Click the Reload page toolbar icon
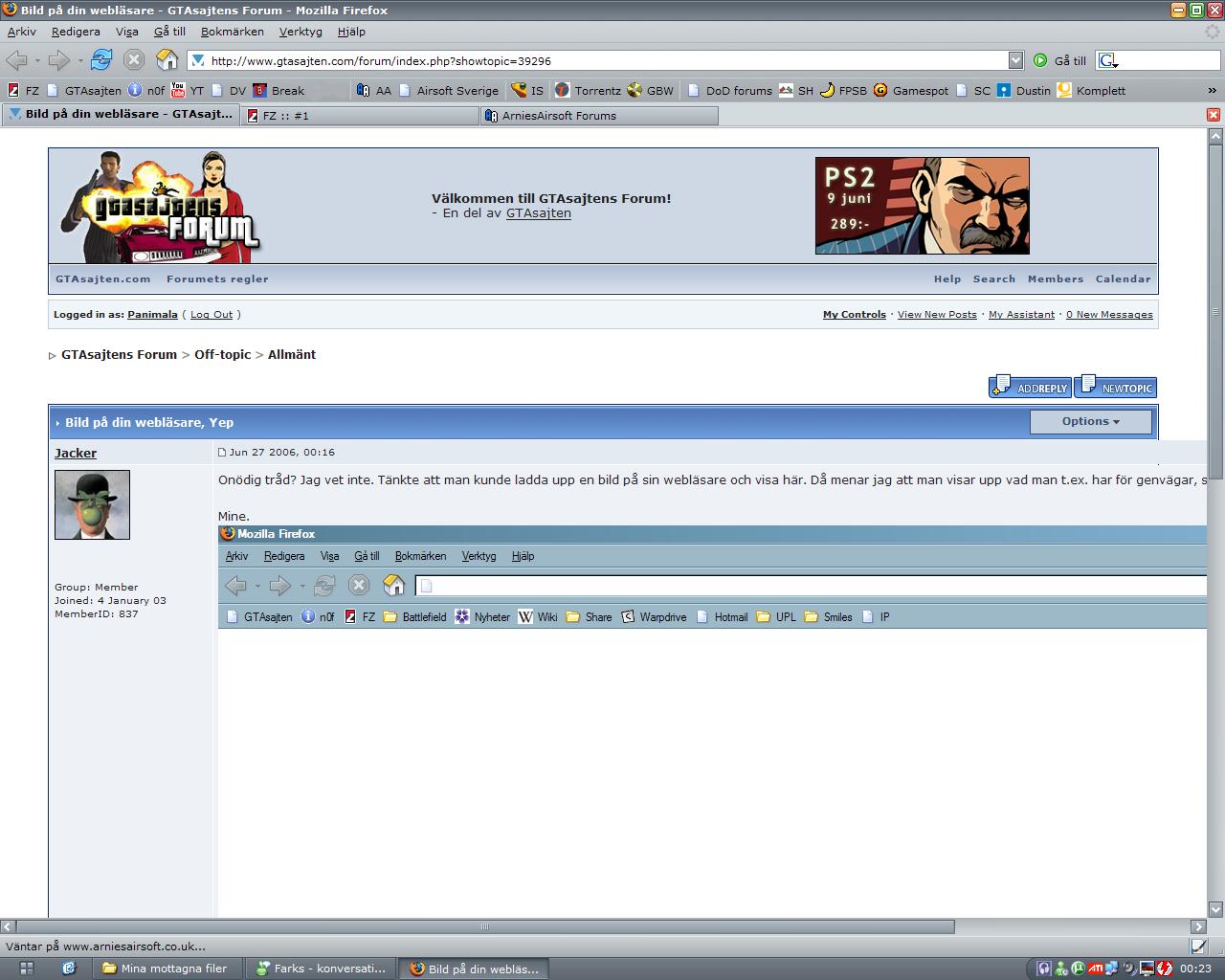Image resolution: width=1225 pixels, height=980 pixels. tap(101, 60)
